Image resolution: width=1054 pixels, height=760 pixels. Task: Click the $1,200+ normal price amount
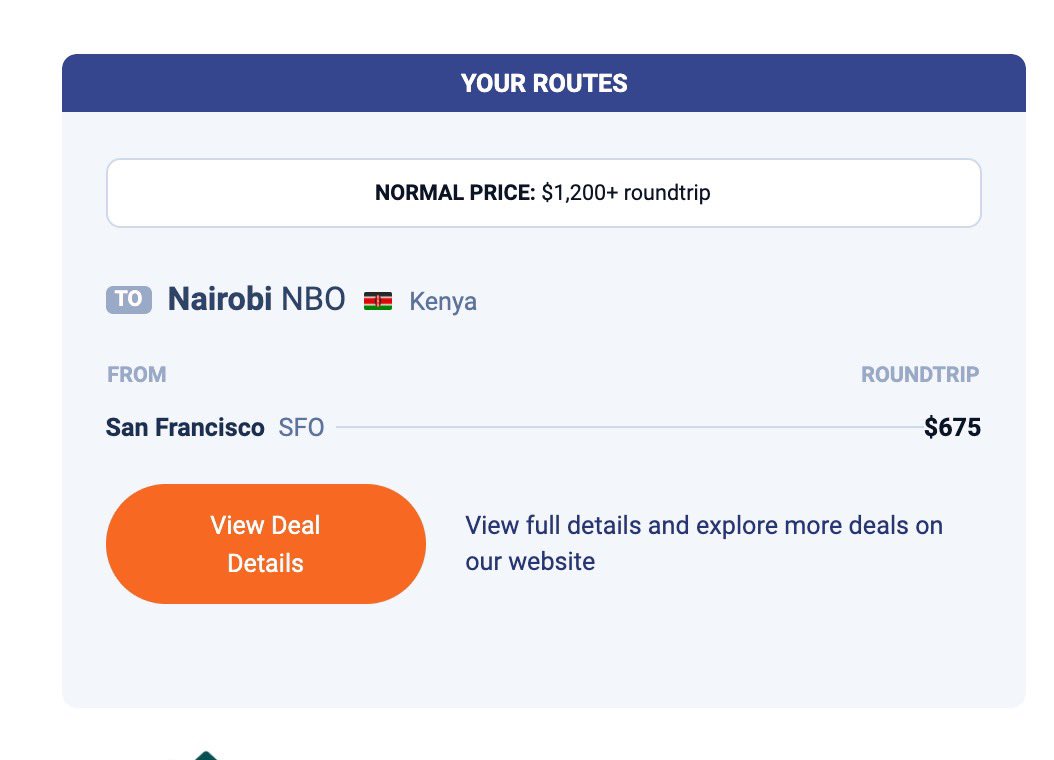tap(580, 193)
